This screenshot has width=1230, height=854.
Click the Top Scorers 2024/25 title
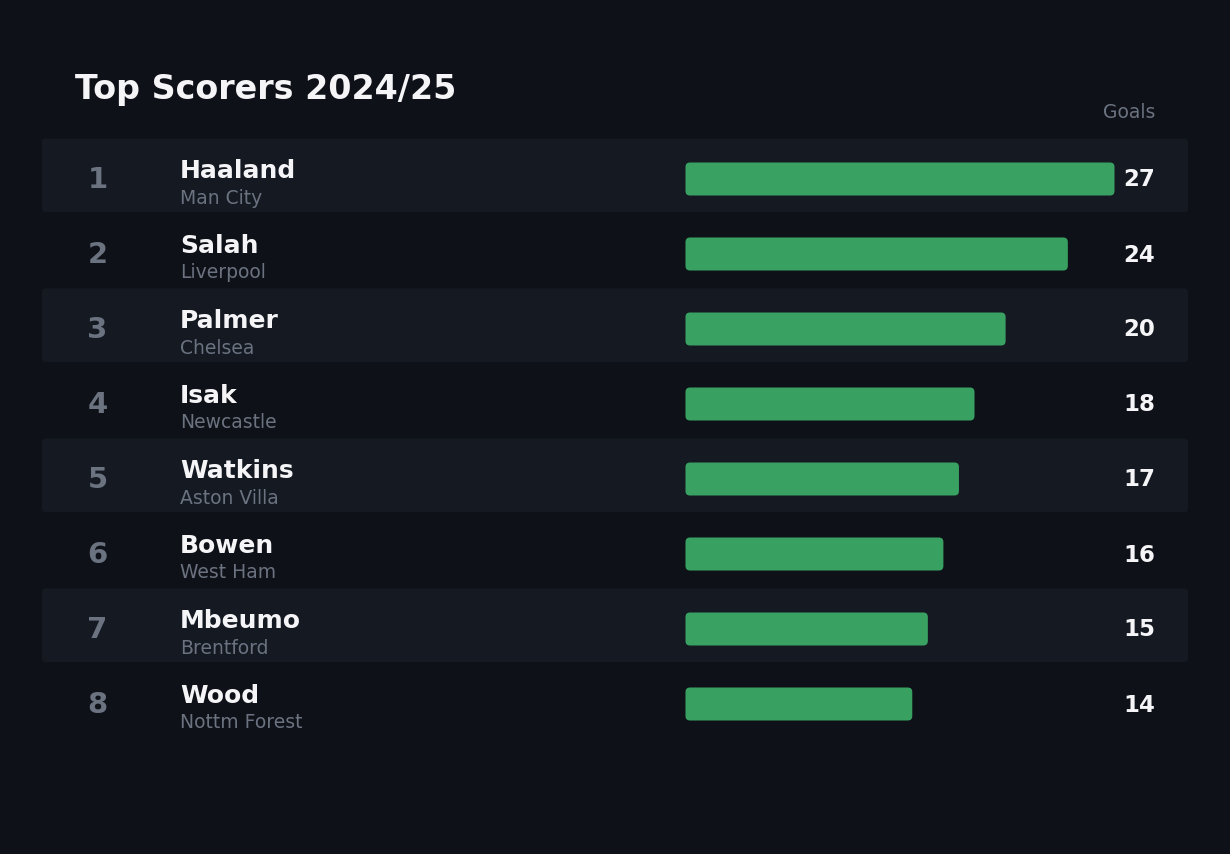pyautogui.click(x=265, y=88)
